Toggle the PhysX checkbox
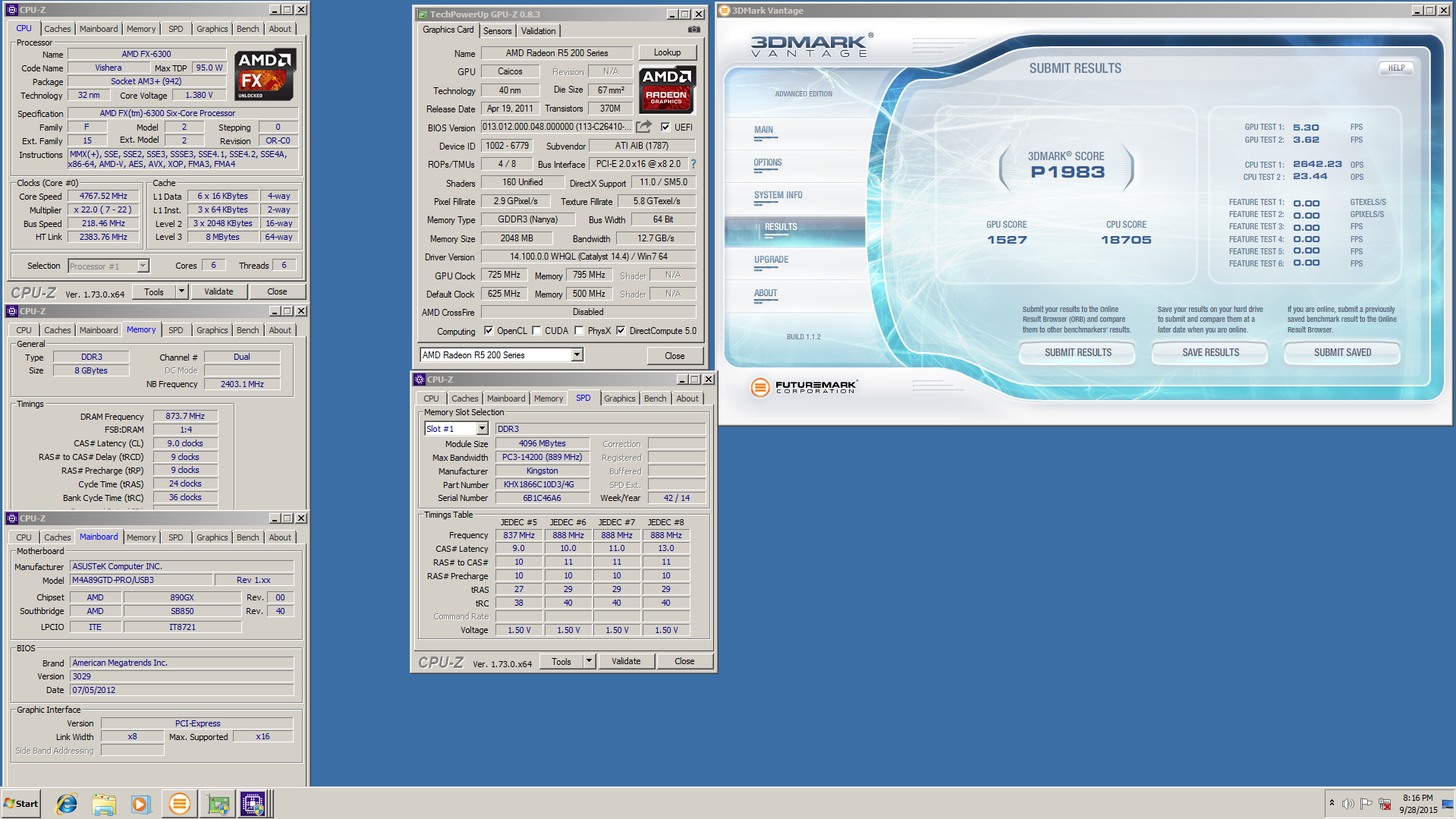This screenshot has height=819, width=1456. [580, 331]
